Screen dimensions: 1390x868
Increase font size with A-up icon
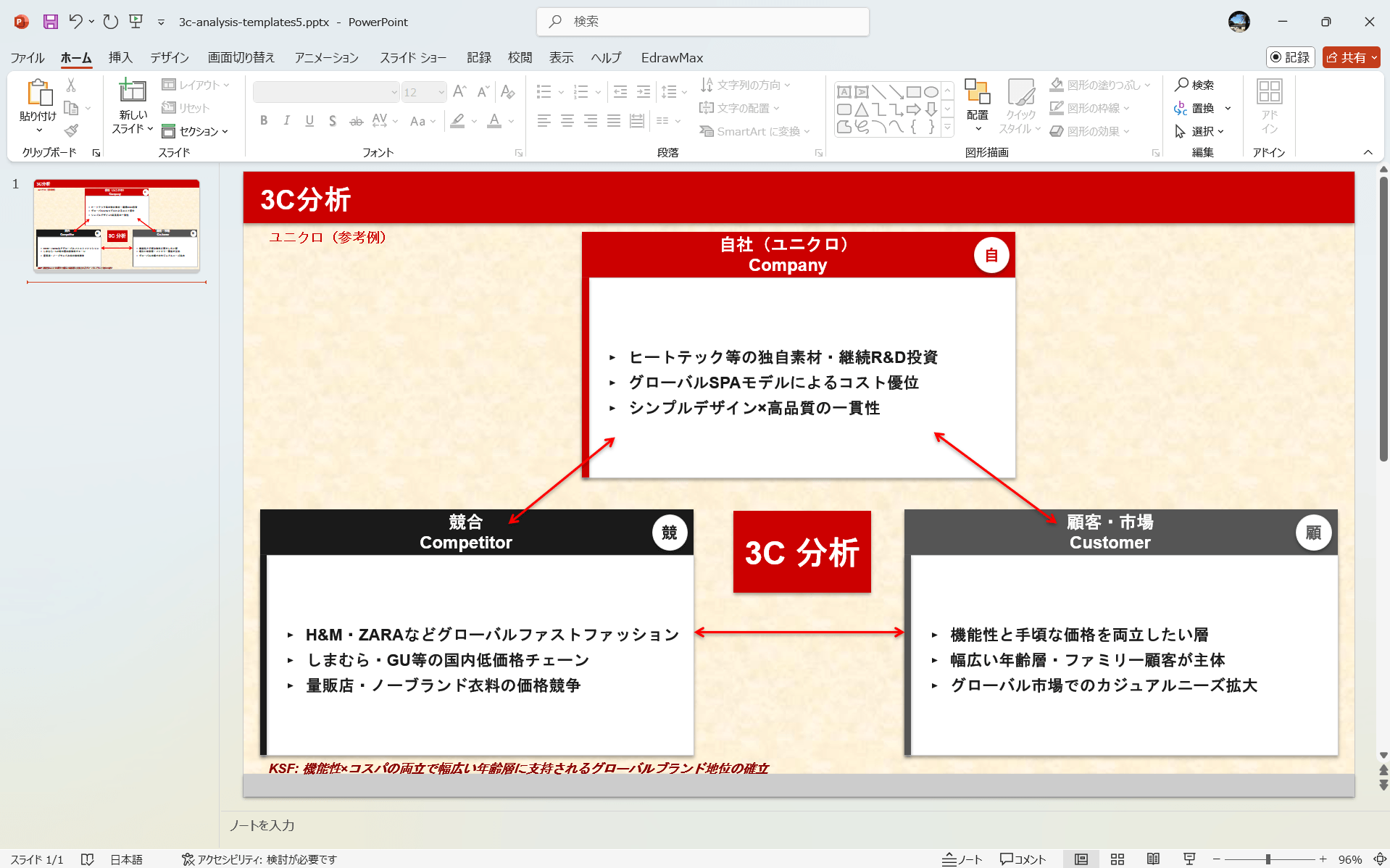pos(459,92)
